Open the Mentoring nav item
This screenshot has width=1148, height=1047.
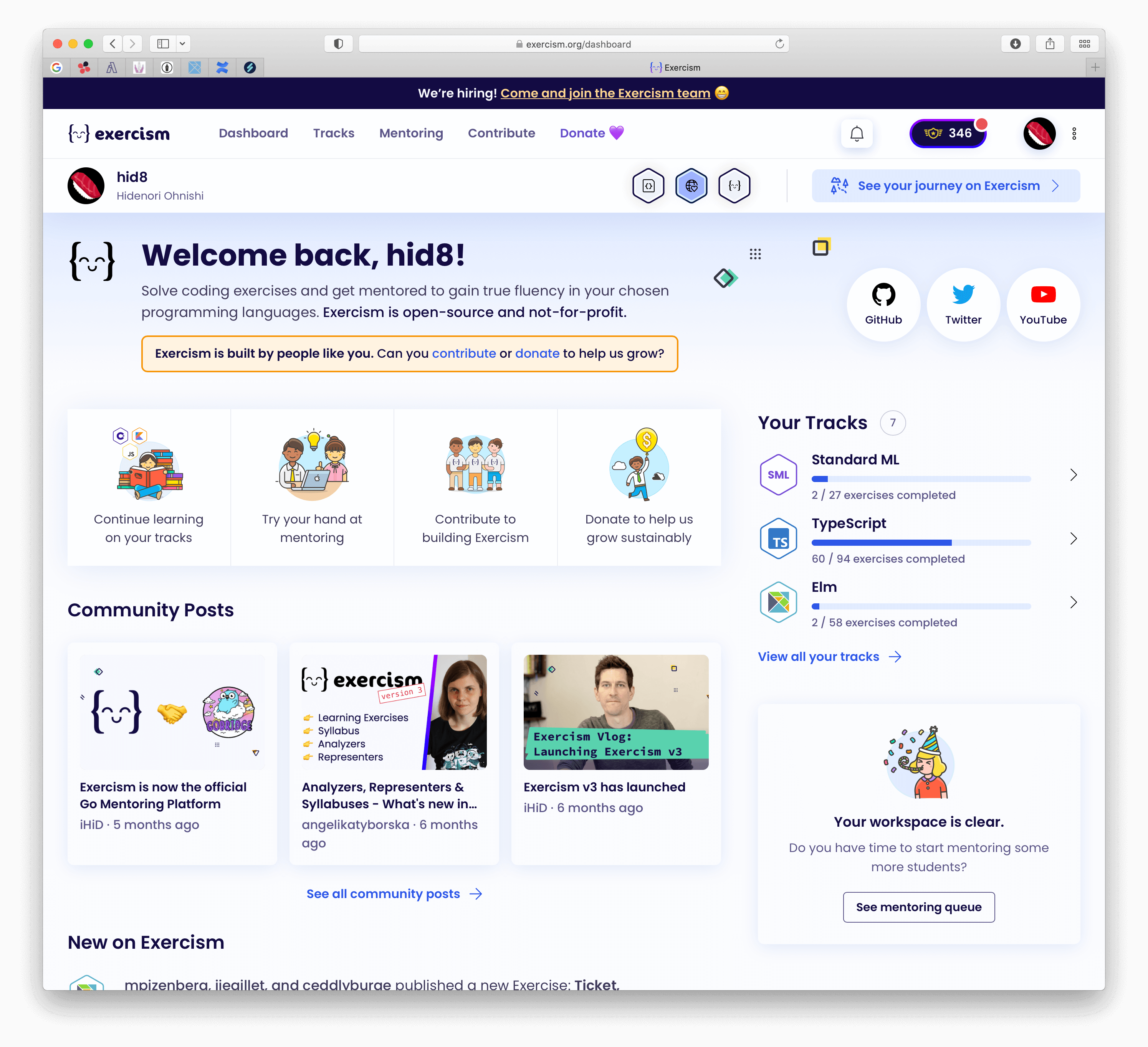411,133
